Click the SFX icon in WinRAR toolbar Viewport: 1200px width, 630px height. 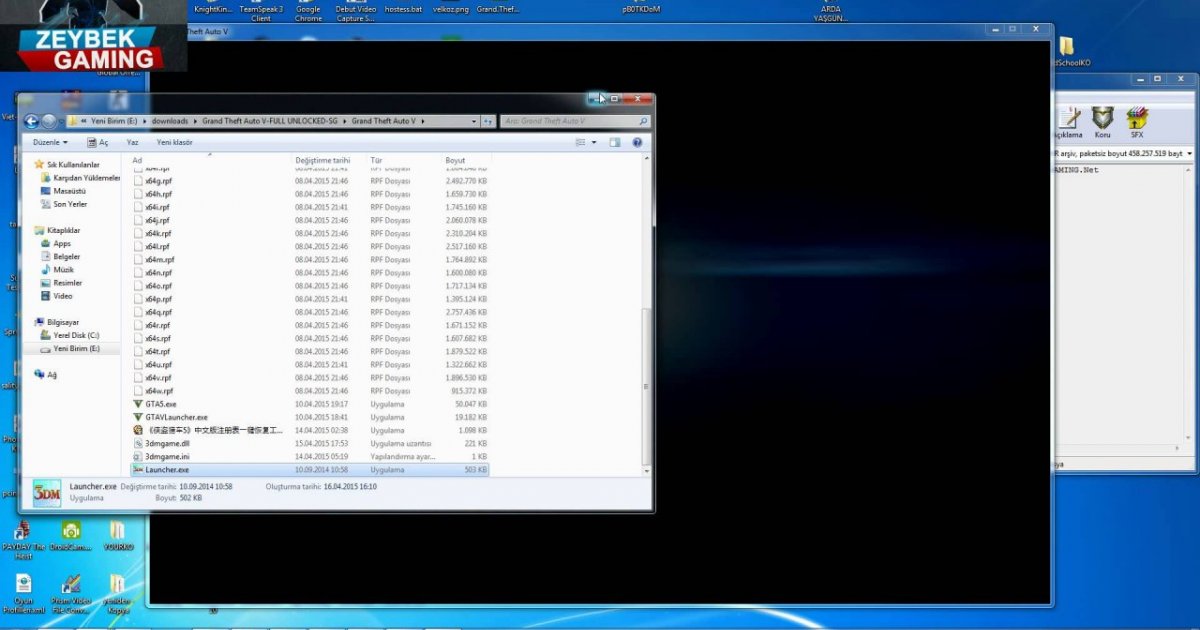tap(1136, 117)
